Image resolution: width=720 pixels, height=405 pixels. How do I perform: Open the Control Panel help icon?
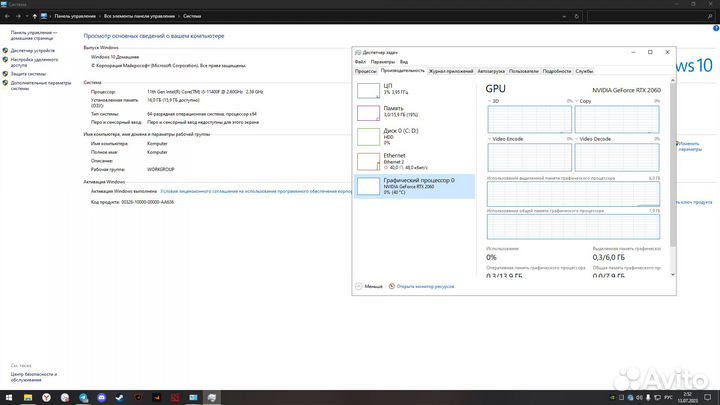tap(716, 28)
